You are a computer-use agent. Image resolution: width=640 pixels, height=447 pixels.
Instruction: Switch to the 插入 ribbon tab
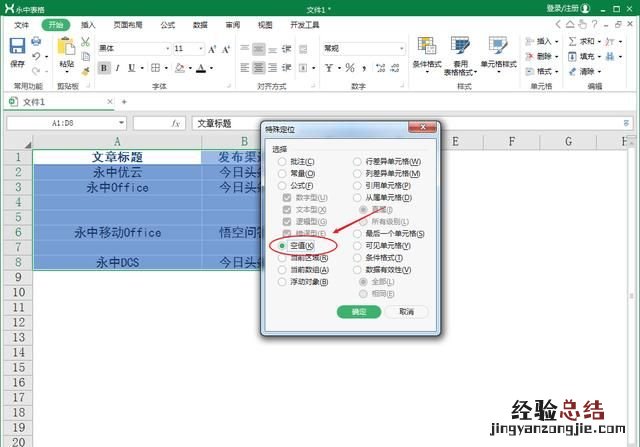pyautogui.click(x=89, y=24)
